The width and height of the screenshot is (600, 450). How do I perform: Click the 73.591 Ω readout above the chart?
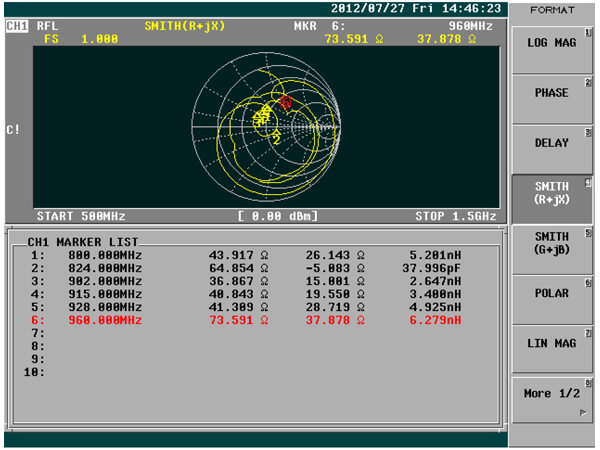click(354, 39)
